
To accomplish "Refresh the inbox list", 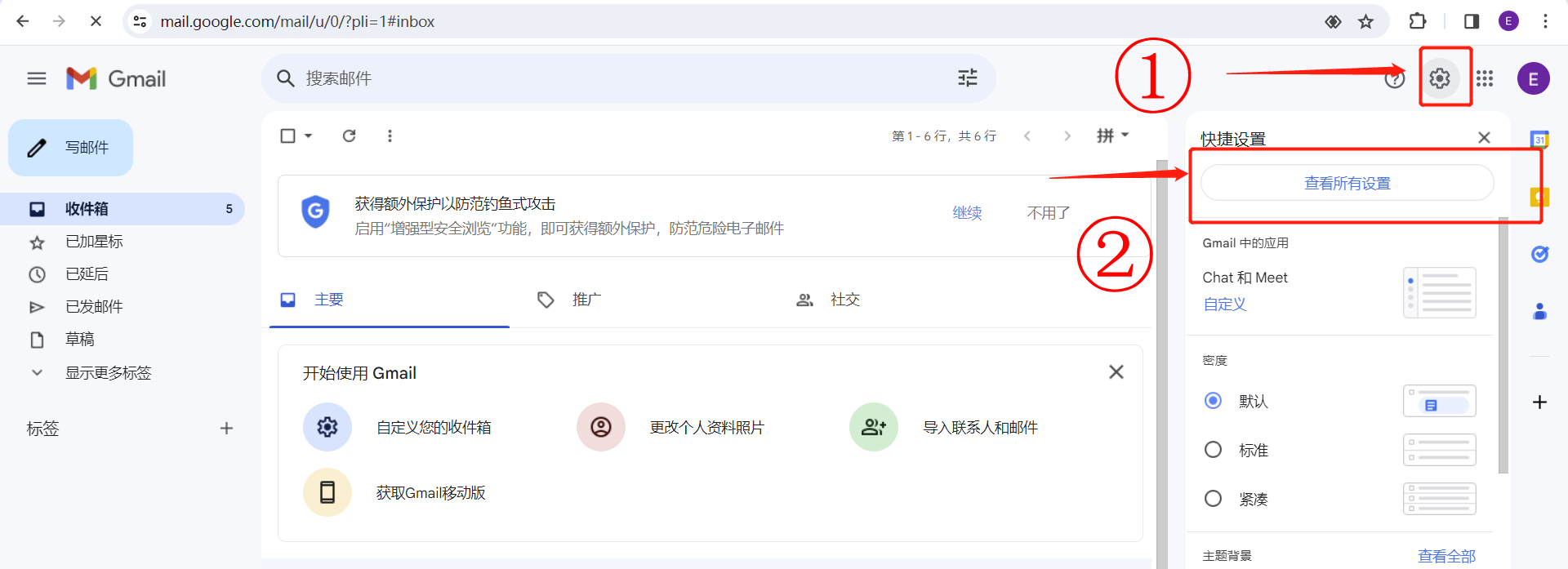I will coord(349,136).
